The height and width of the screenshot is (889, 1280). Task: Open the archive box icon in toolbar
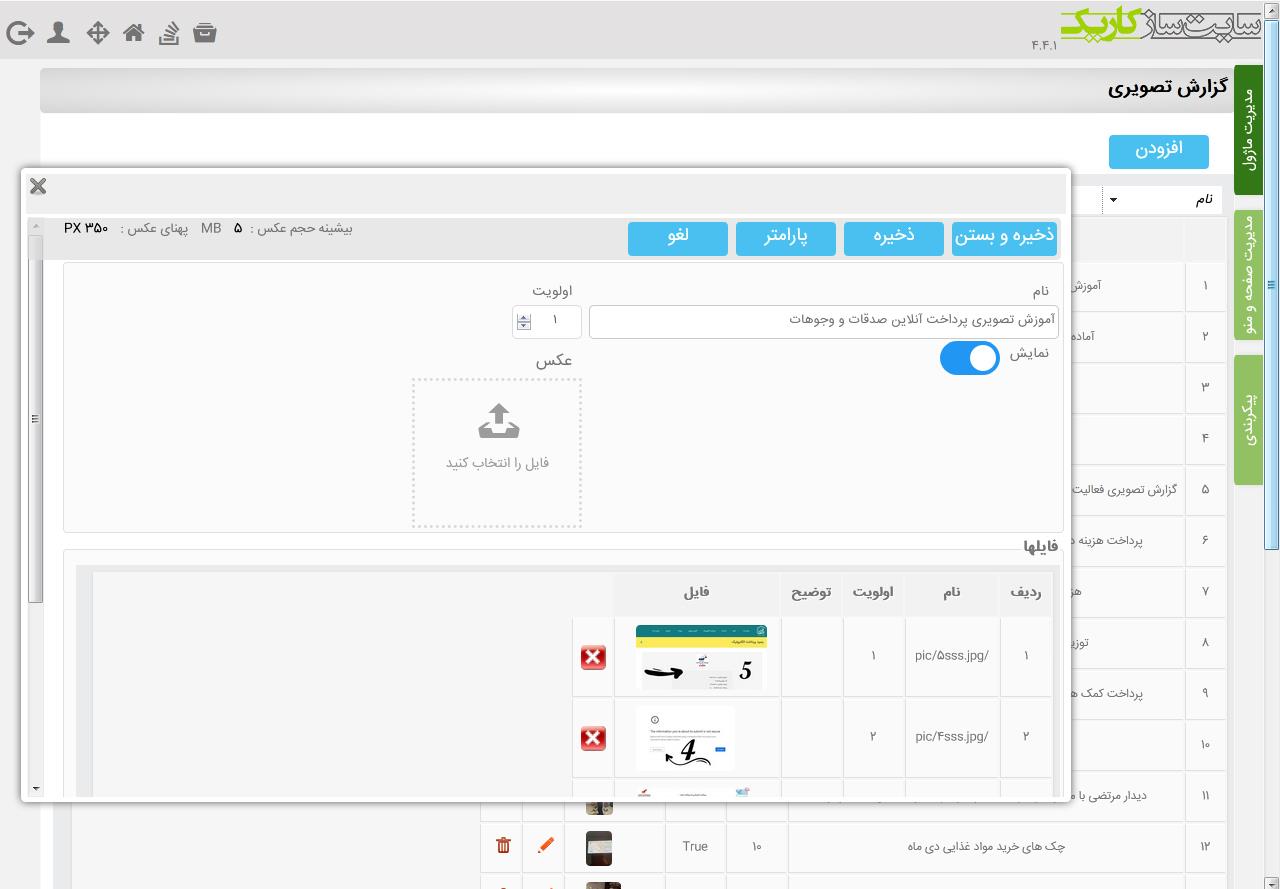[x=205, y=32]
